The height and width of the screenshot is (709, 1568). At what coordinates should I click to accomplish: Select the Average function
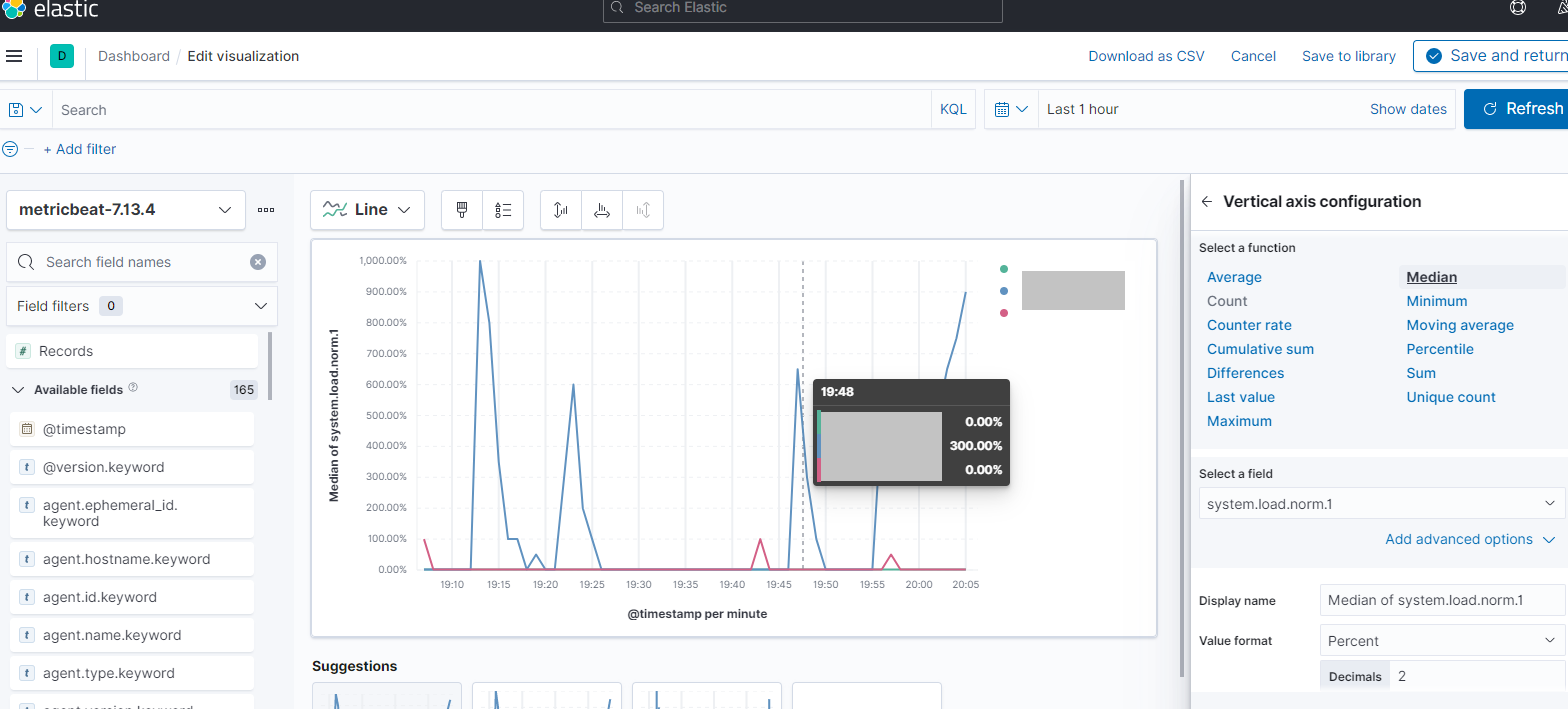tap(1234, 277)
